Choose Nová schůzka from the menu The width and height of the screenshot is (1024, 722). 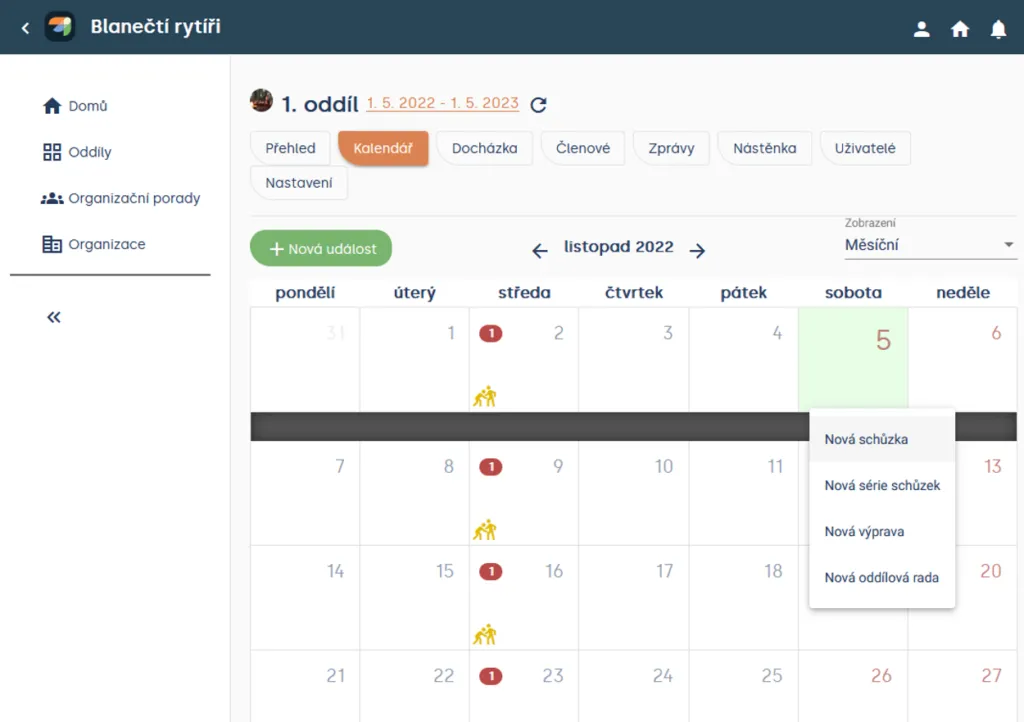click(882, 439)
